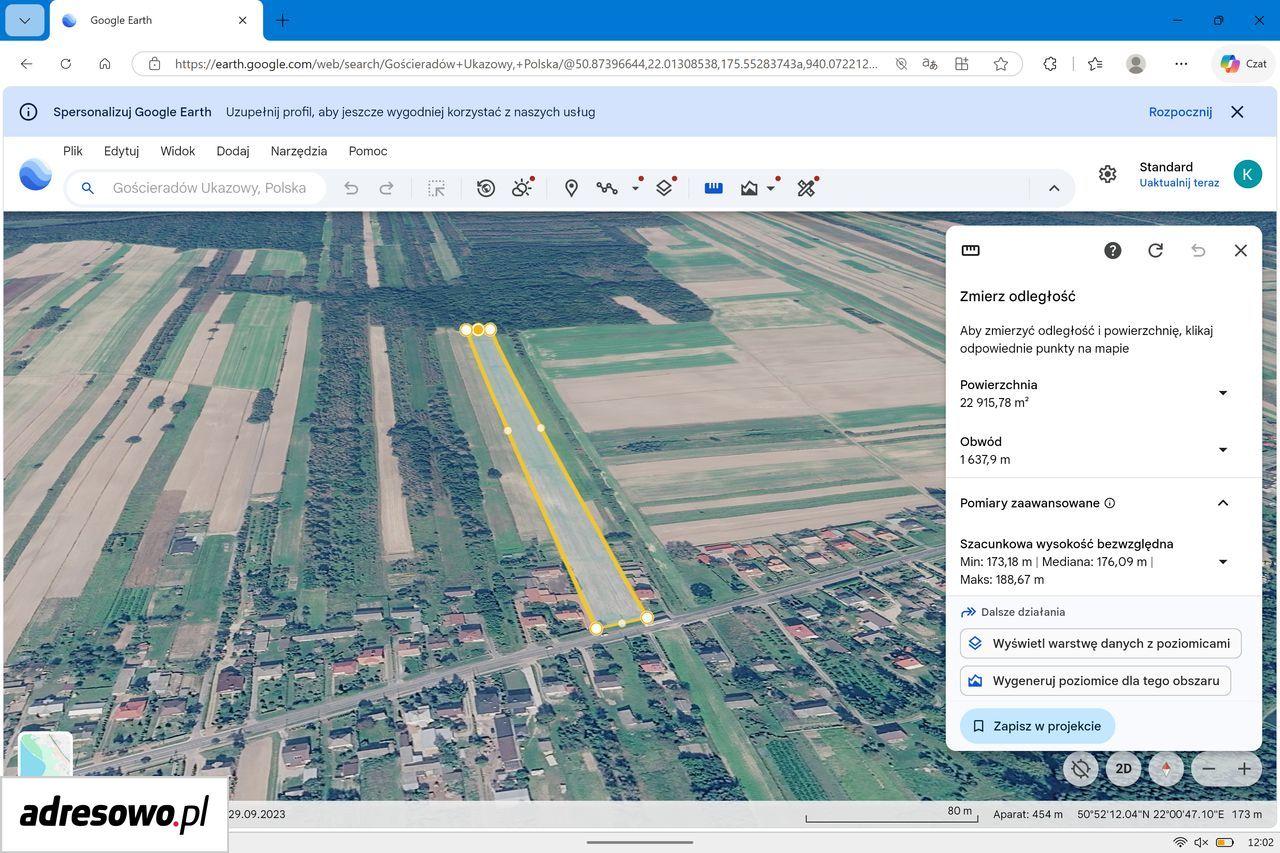Open the Plik menu
The width and height of the screenshot is (1280, 853).
pyautogui.click(x=73, y=151)
